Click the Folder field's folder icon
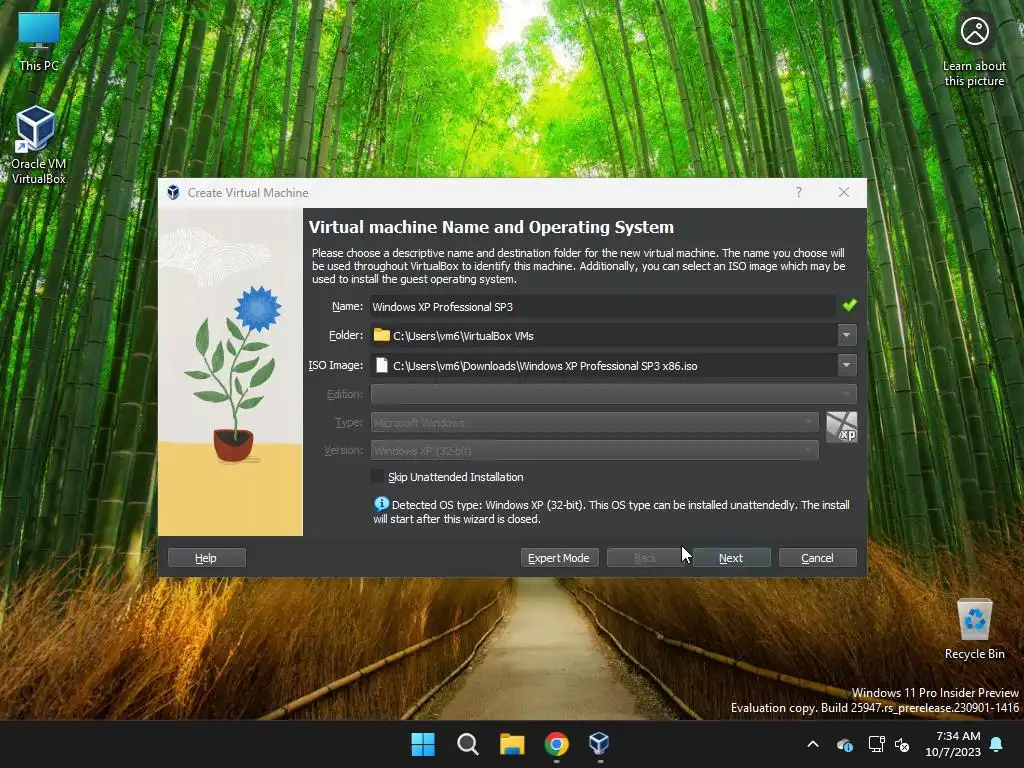Image resolution: width=1024 pixels, height=768 pixels. (381, 335)
